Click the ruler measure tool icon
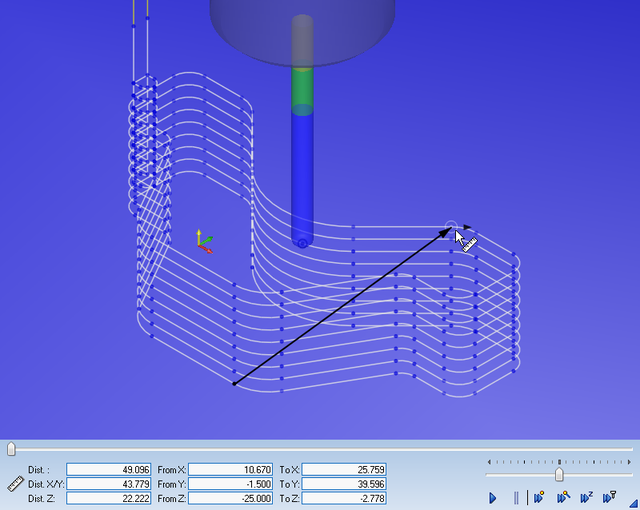 click(16, 484)
